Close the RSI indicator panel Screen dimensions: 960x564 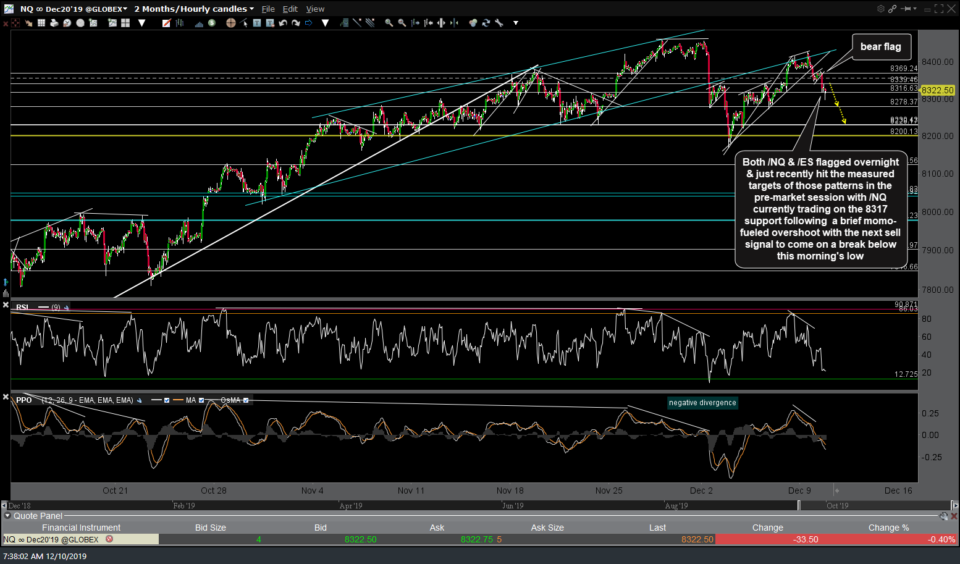point(6,305)
